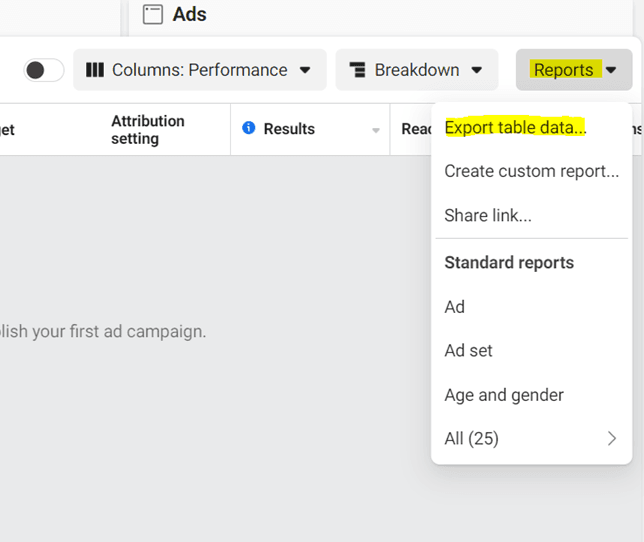The image size is (644, 542).
Task: Open the Reports dropdown menu
Action: coord(574,70)
